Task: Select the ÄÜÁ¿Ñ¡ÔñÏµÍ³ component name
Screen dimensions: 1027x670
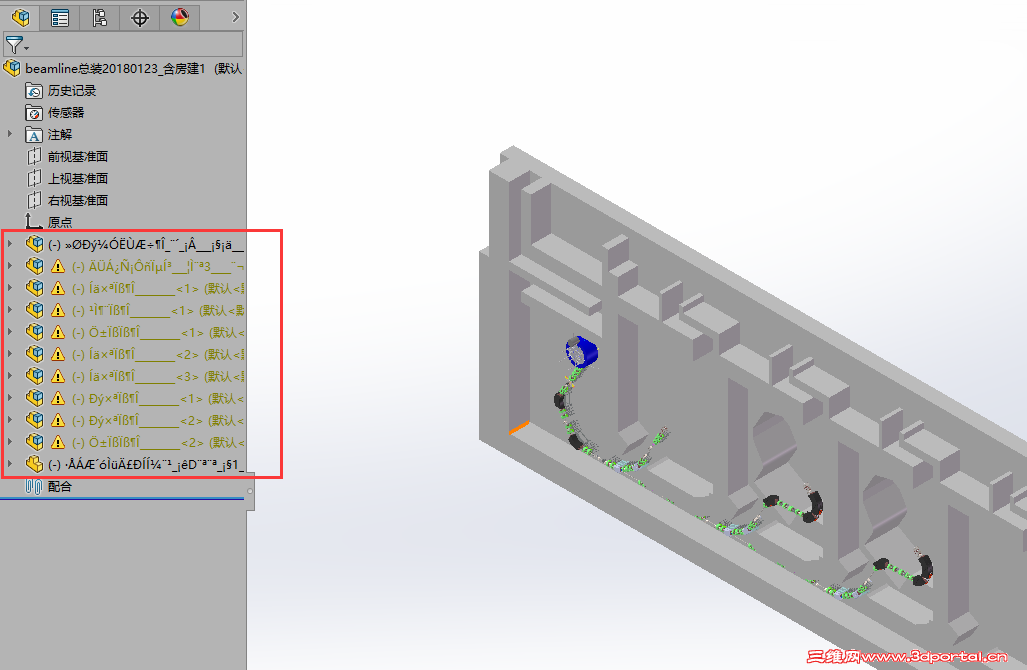Action: point(158,267)
